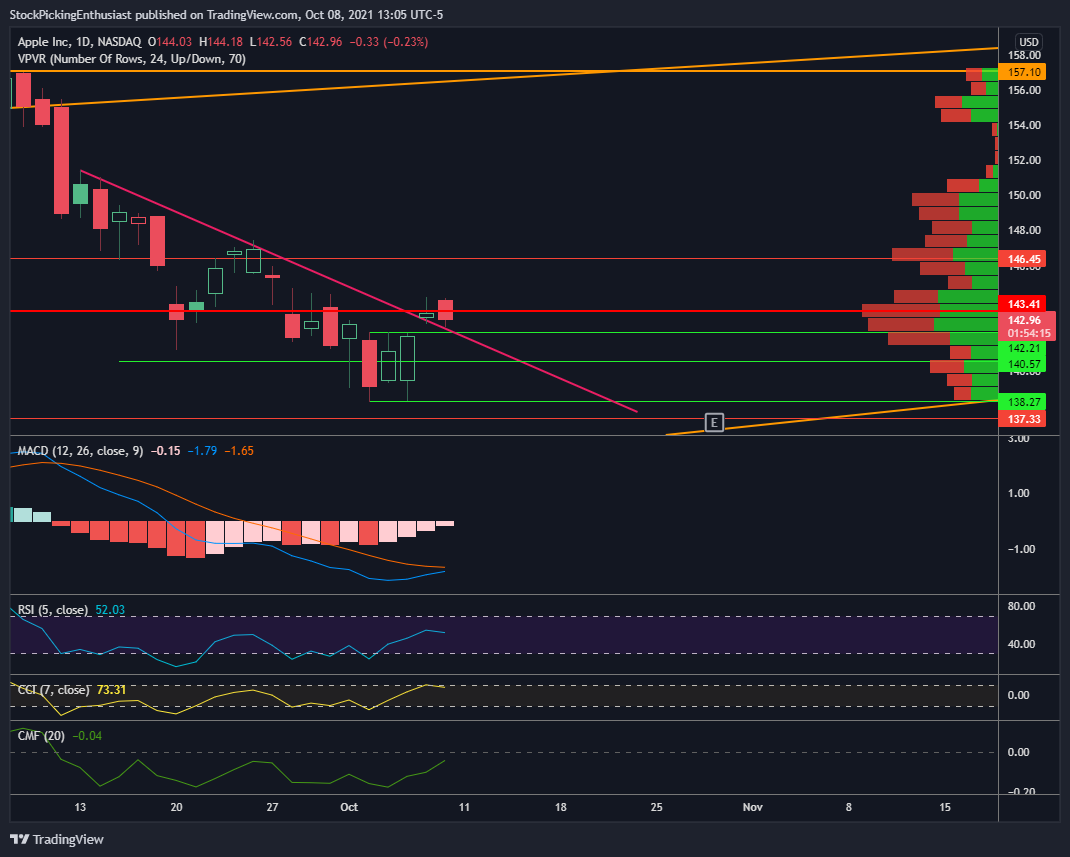
Task: Click the green 142.21 price label
Action: click(1024, 348)
